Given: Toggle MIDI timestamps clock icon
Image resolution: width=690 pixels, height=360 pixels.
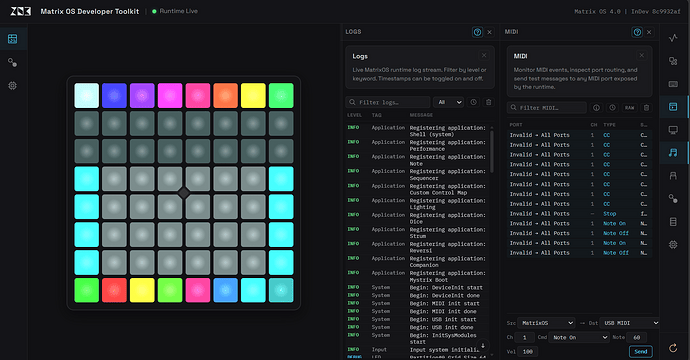Looking at the screenshot, I should 612,107.
